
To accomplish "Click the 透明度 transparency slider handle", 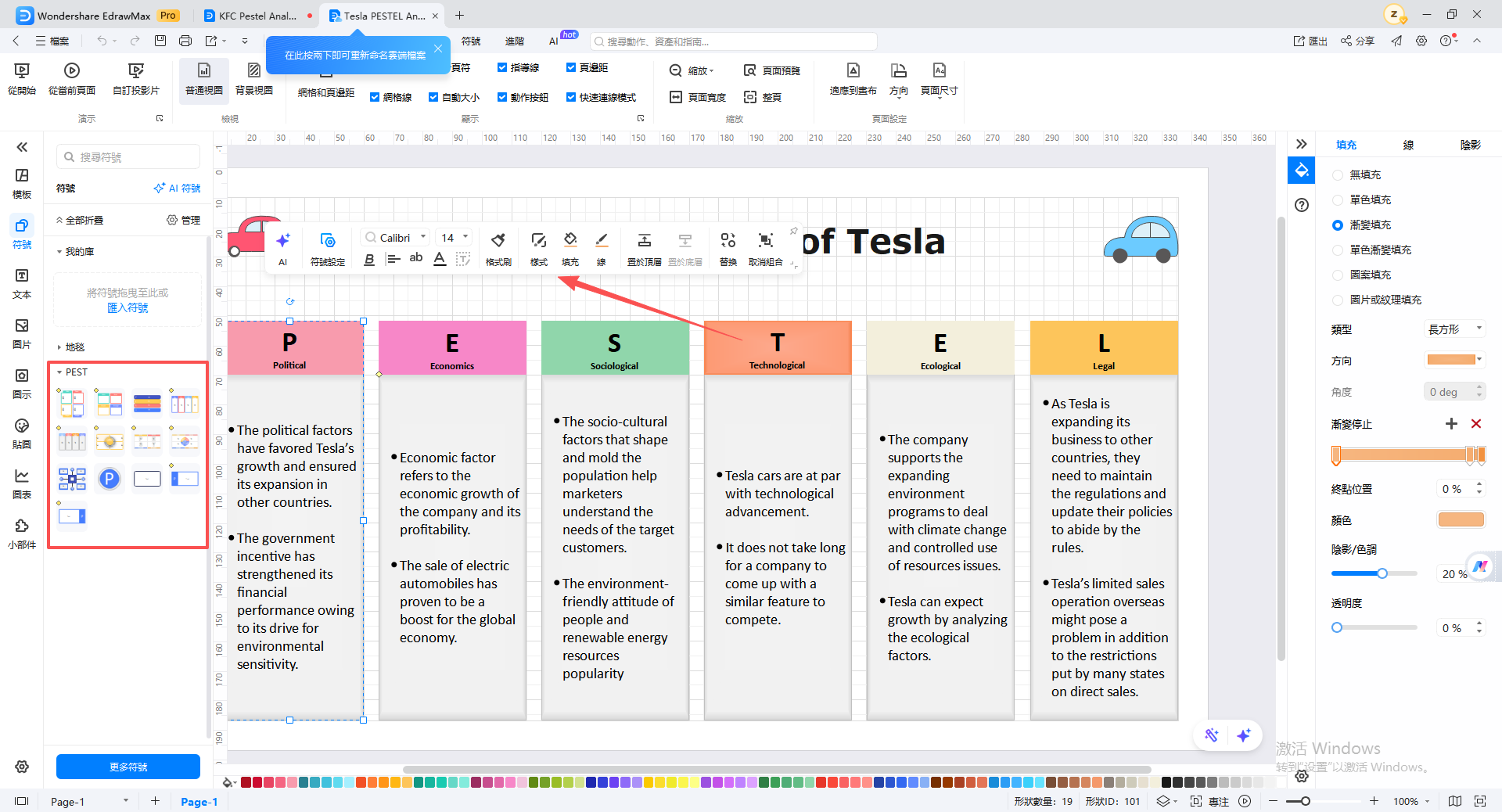I will 1337,627.
